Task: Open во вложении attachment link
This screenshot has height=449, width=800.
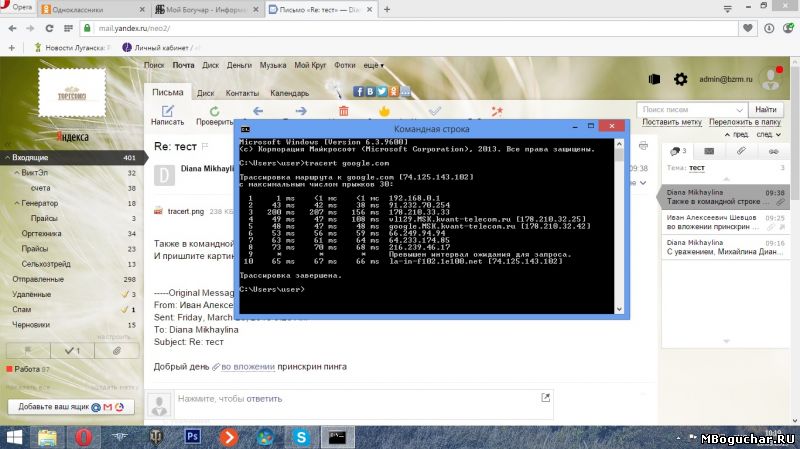Action: click(x=247, y=366)
